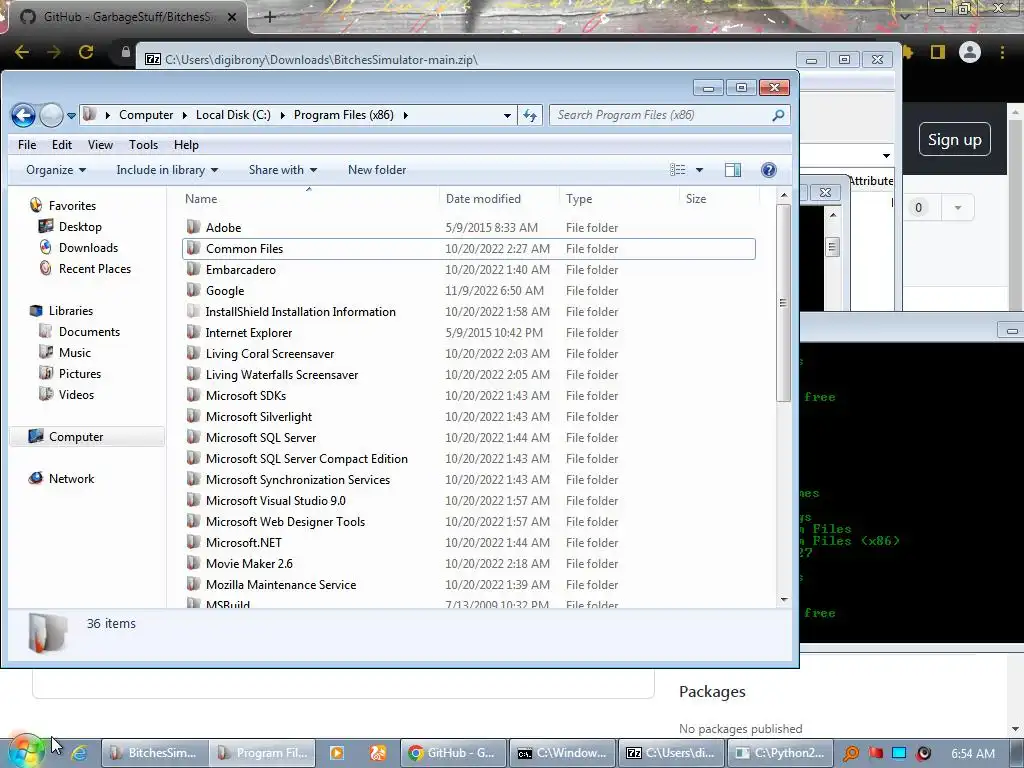Select the Internet Explorer folder
This screenshot has width=1024, height=768.
pos(249,332)
